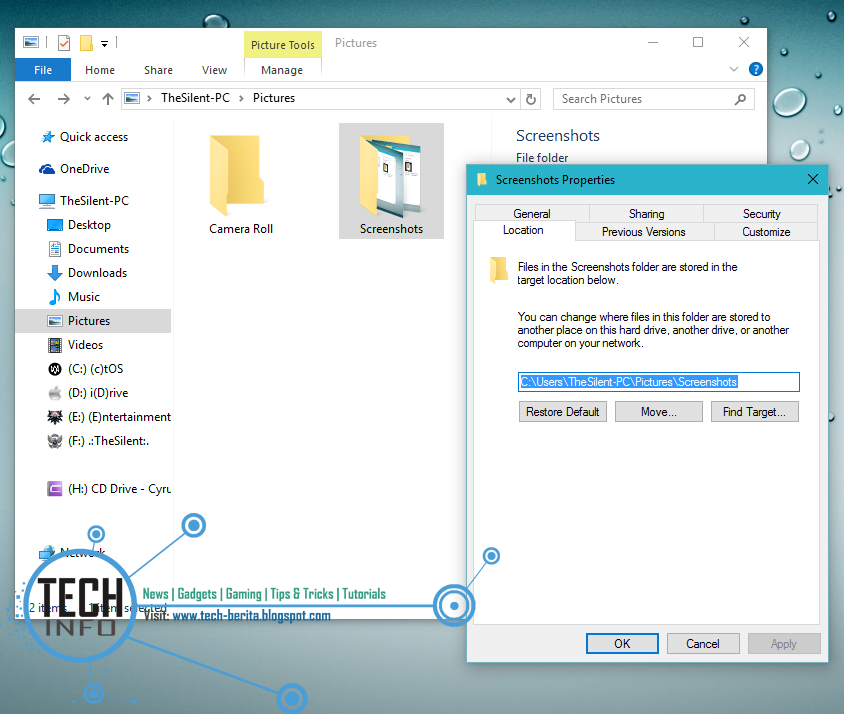Open Videos in the navigation pane
The image size is (844, 714).
pyautogui.click(x=75, y=345)
